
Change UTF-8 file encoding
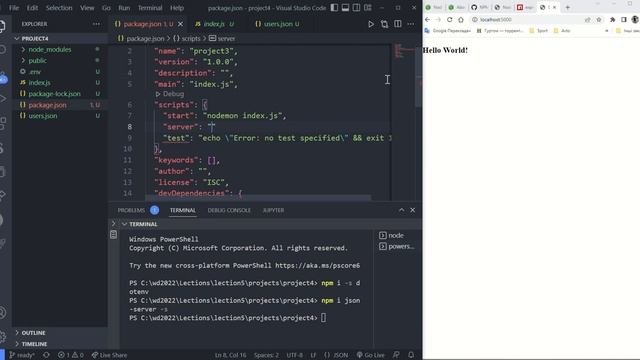[x=294, y=355]
